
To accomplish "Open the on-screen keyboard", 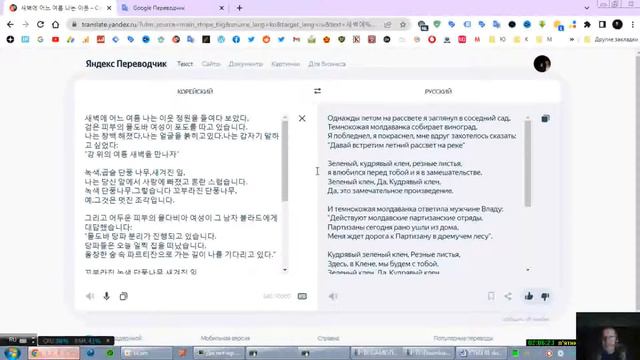I will [302, 296].
